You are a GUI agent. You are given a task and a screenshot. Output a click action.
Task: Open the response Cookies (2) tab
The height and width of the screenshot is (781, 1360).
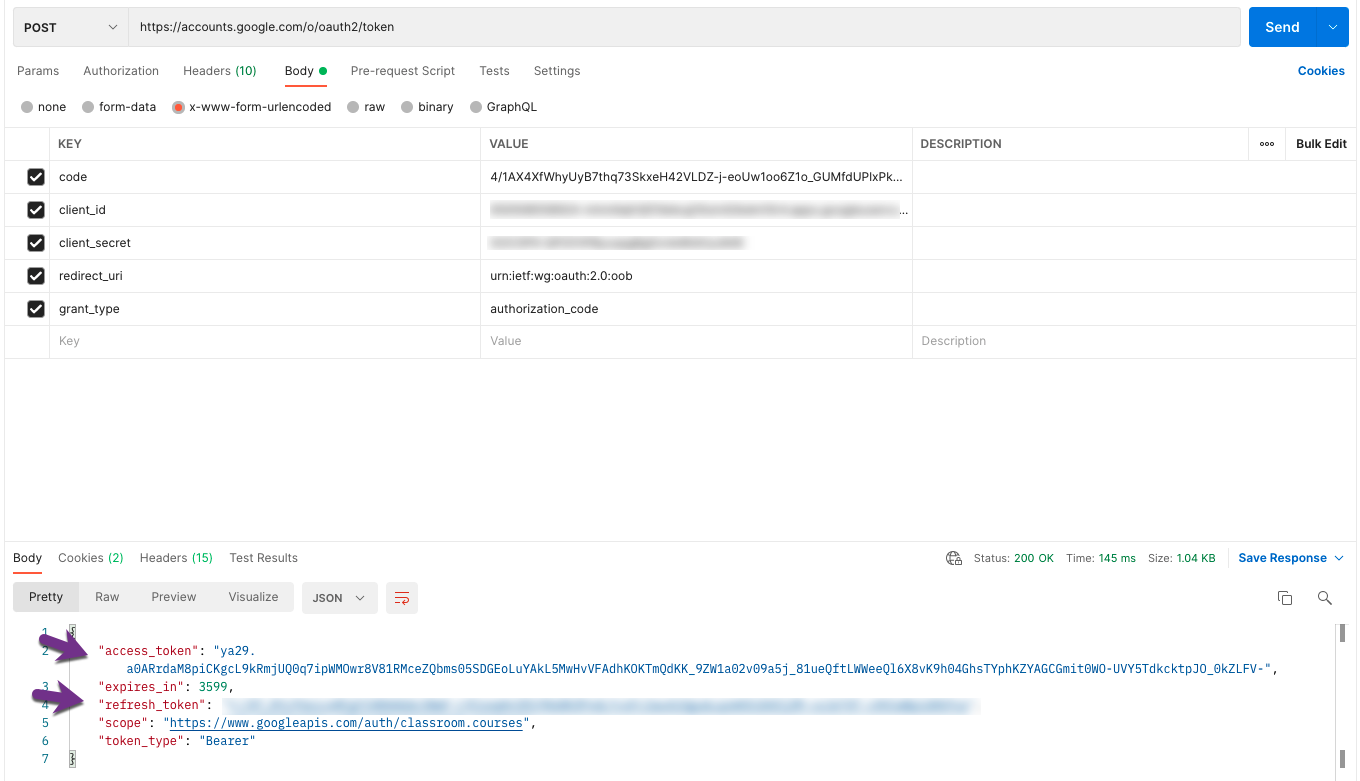(91, 558)
